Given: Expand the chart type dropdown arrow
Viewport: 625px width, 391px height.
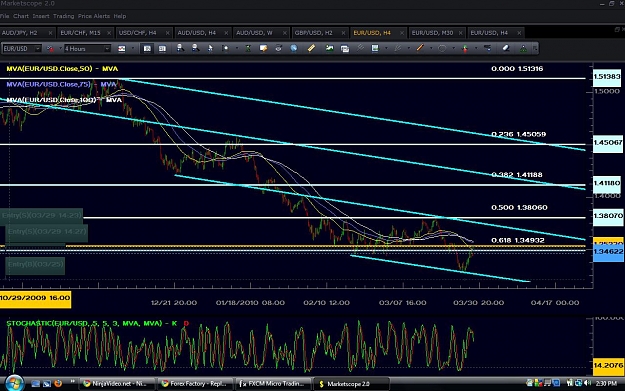Looking at the screenshot, I should click(133, 49).
